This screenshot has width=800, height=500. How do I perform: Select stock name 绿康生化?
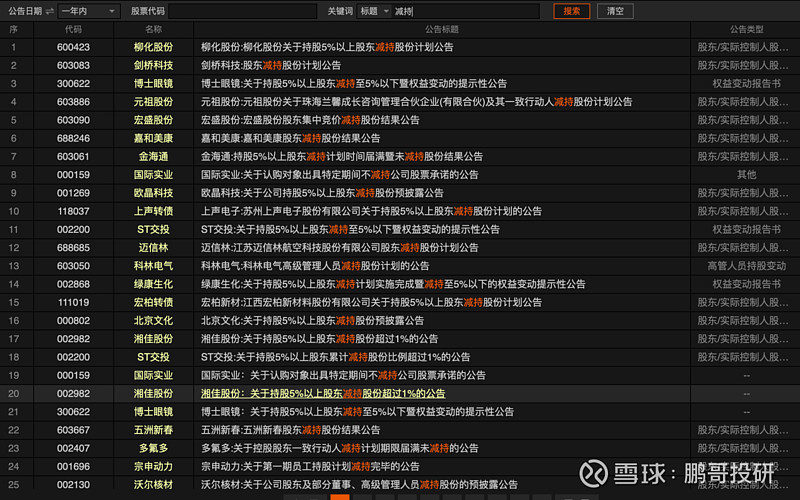pos(154,285)
